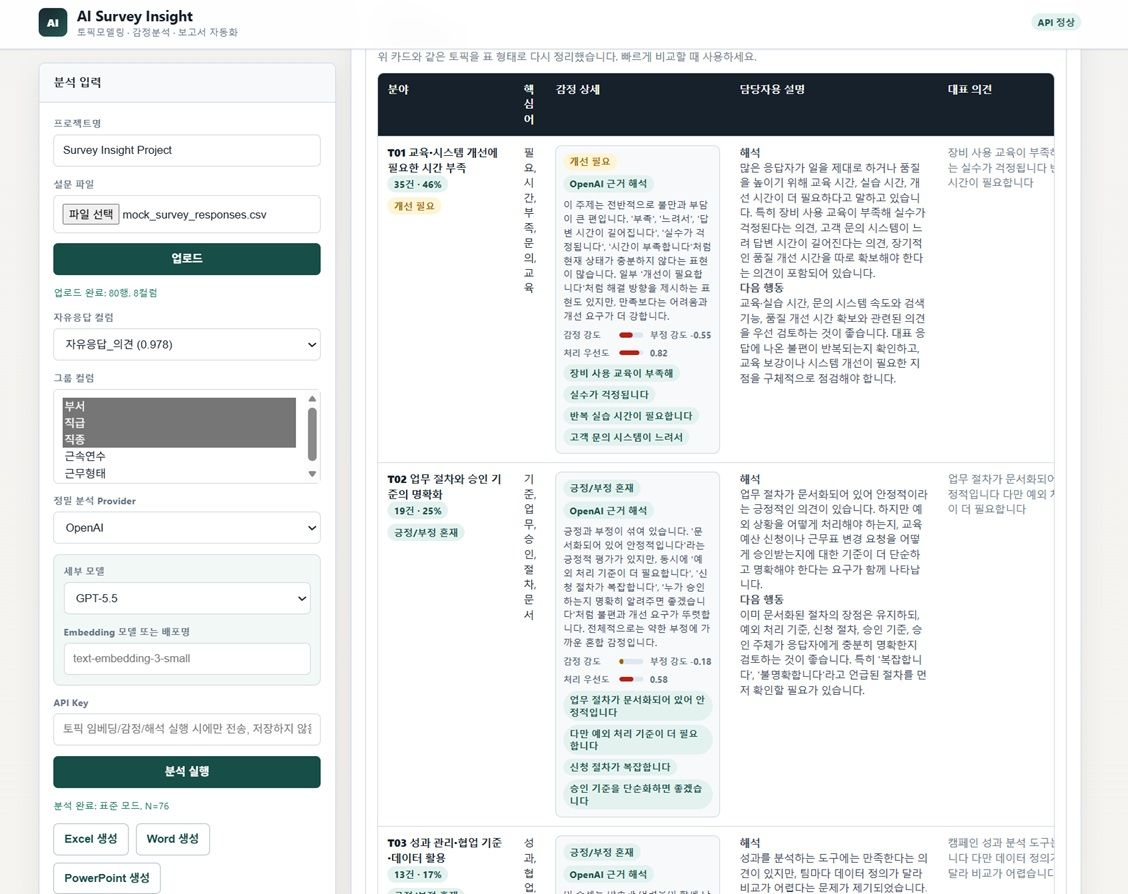Click the 감정 상세 column header
The image size is (1128, 894).
578,89
